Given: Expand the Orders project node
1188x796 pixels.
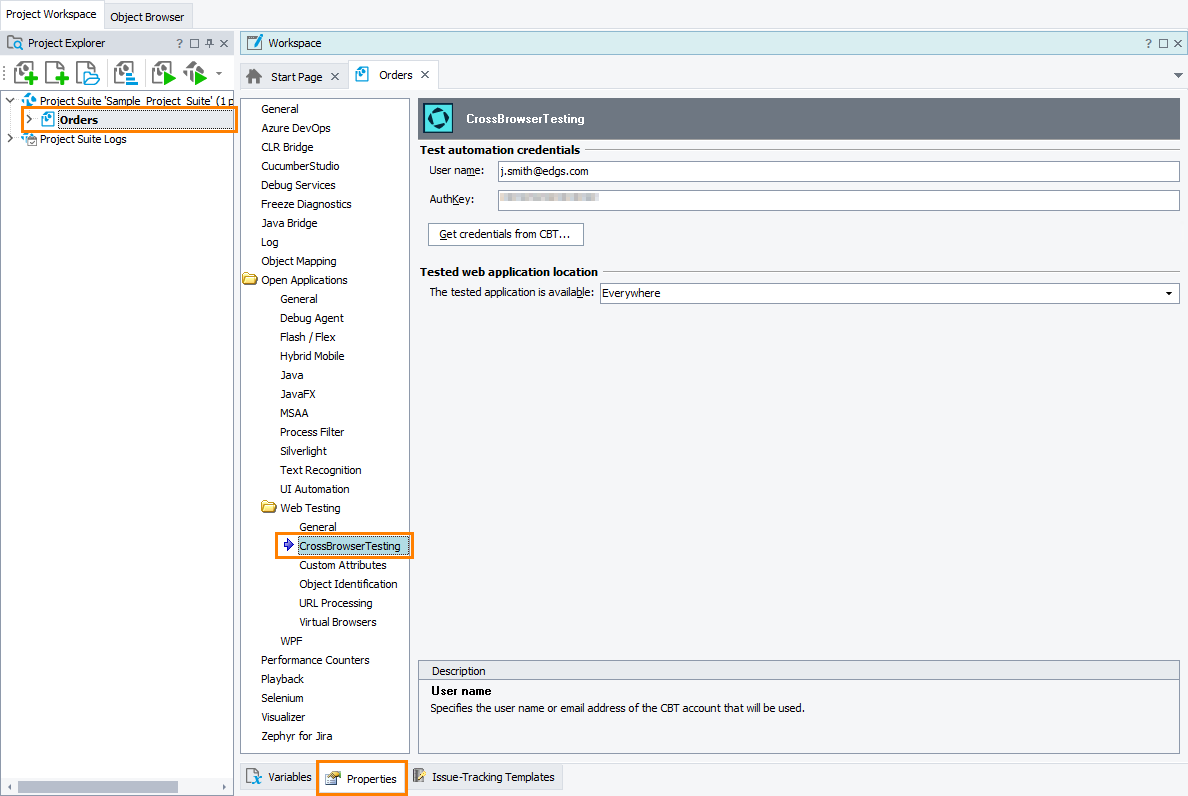Looking at the screenshot, I should pyautogui.click(x=28, y=119).
